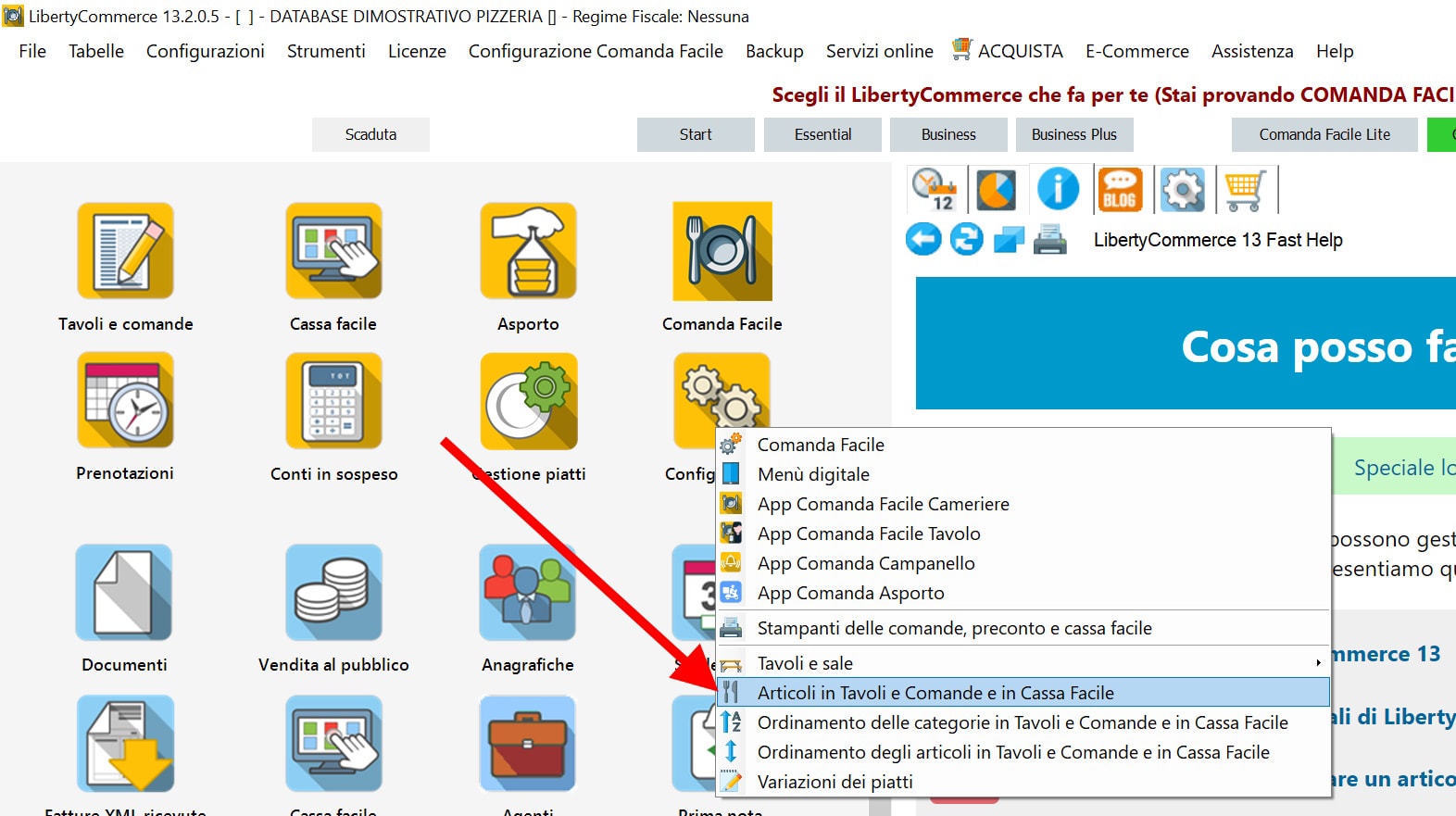
Task: Select App Comanda Facile Tavolo
Action: 1023,534
